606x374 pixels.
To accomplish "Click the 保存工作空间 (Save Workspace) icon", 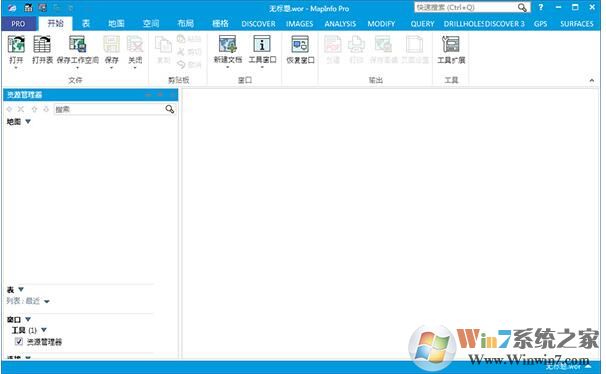I will (x=77, y=44).
